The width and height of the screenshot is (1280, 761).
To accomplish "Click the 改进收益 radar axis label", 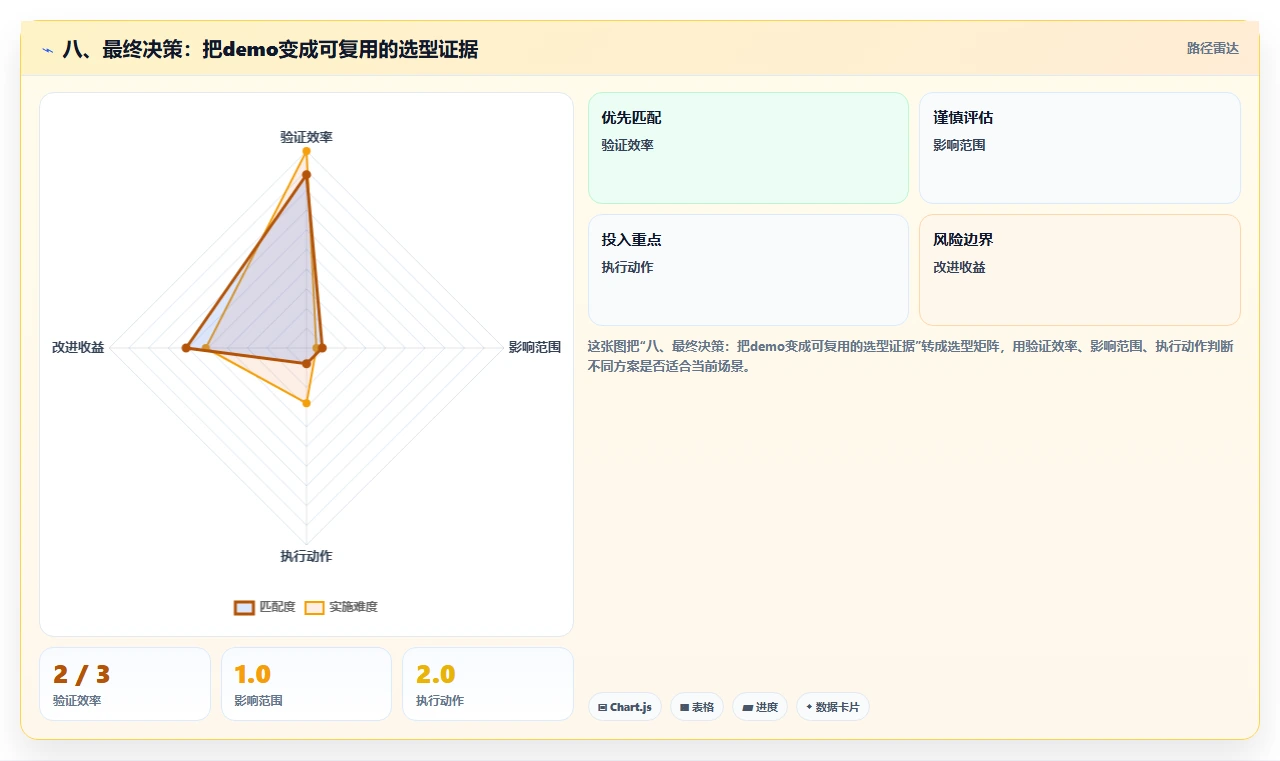I will (x=78, y=348).
